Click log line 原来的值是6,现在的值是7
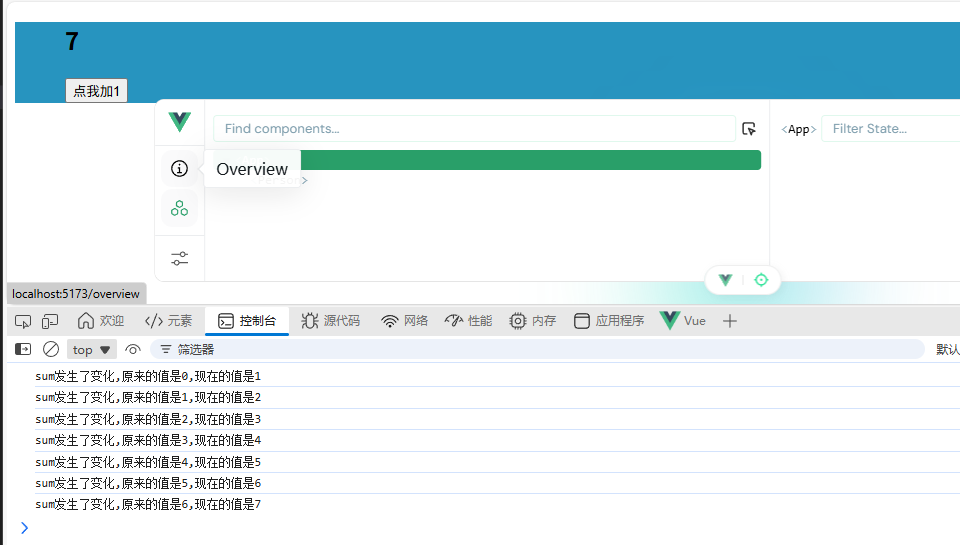This screenshot has height=545, width=960. 148,505
